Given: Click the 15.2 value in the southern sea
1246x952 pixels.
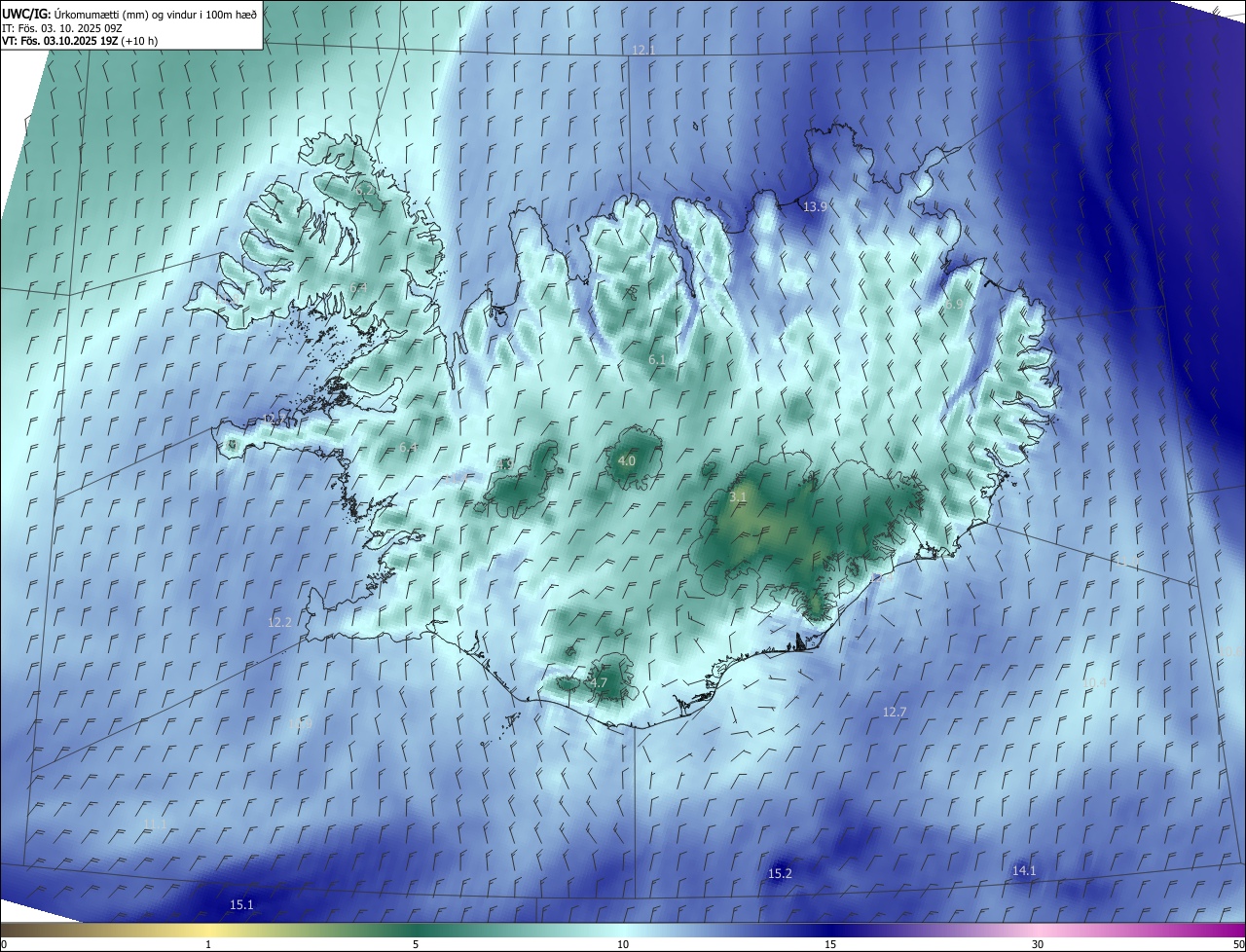Looking at the screenshot, I should coord(780,873).
